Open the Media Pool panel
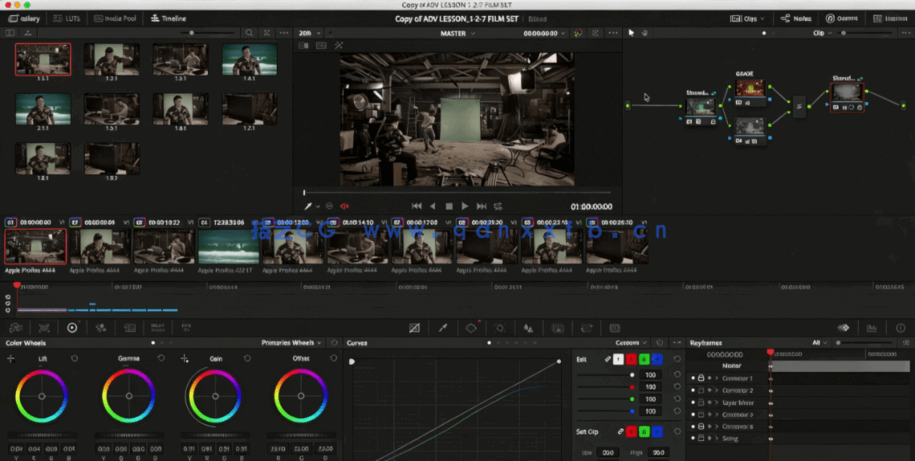This screenshot has height=461, width=915. 115,19
